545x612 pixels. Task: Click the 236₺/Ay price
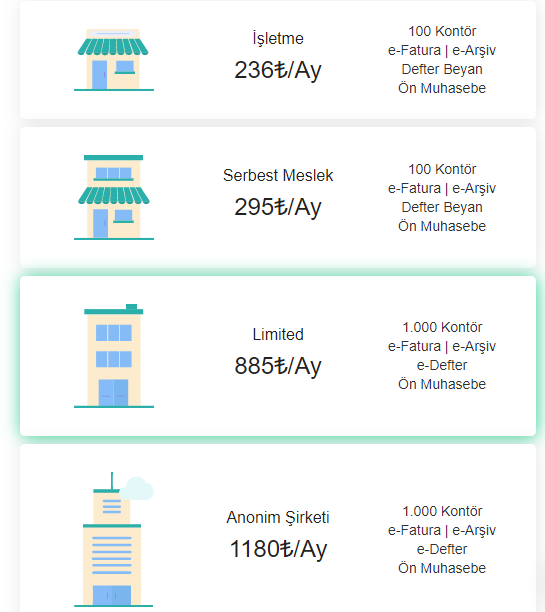(x=278, y=70)
